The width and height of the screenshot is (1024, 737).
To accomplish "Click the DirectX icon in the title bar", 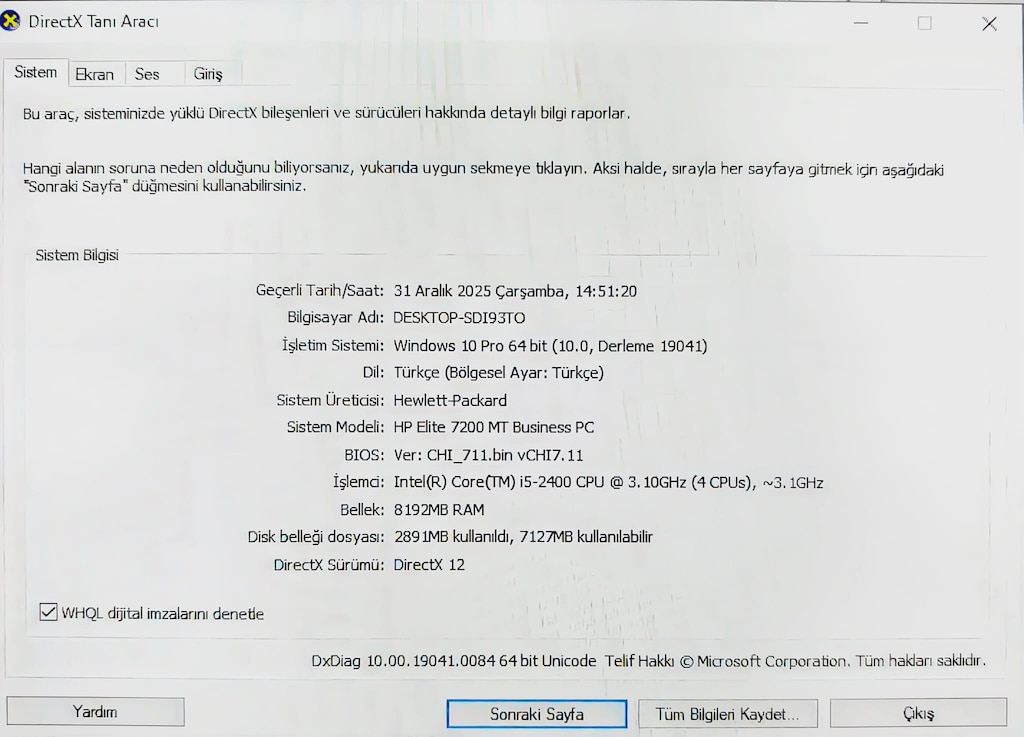I will [9, 21].
